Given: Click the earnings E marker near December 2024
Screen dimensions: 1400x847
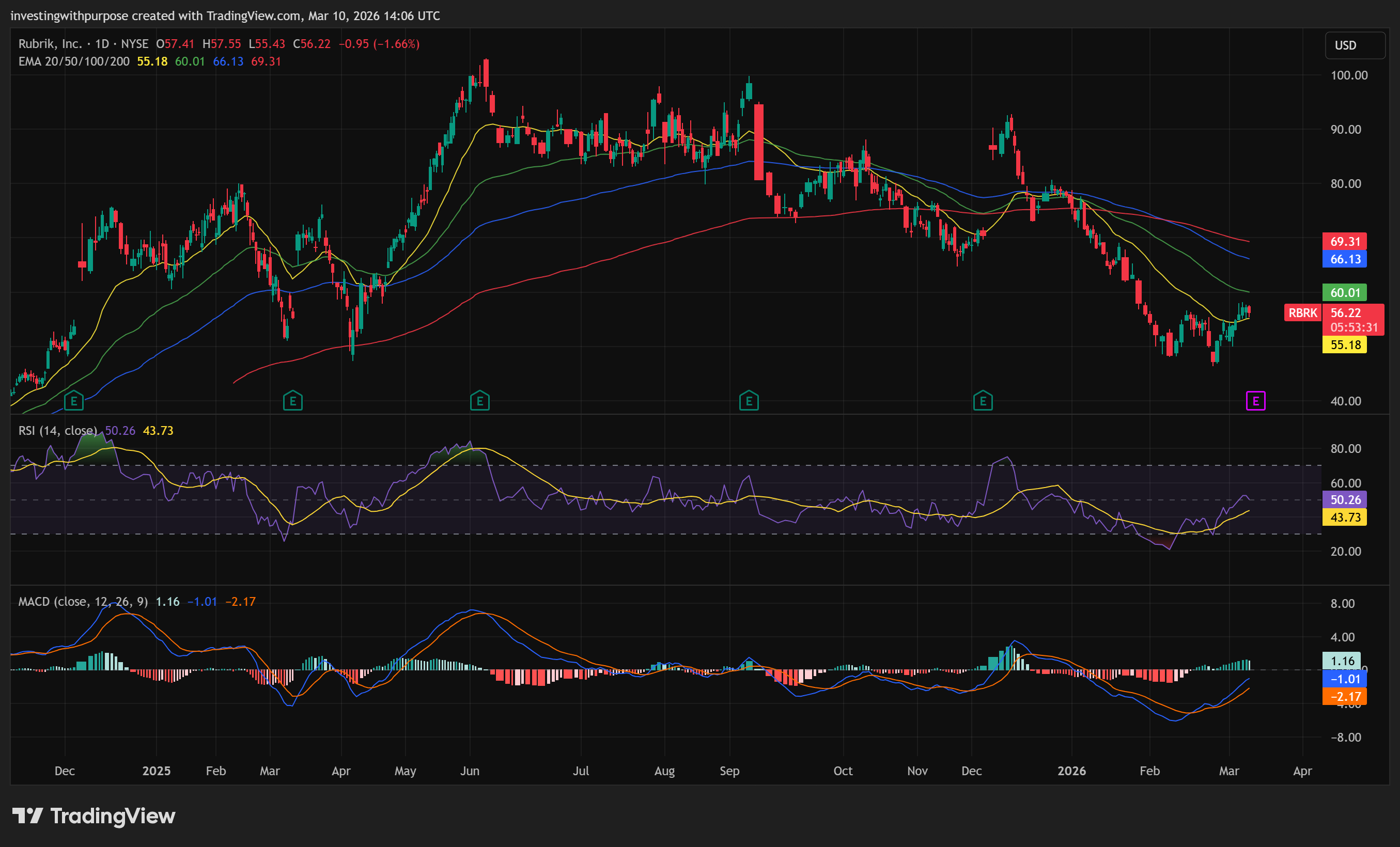Looking at the screenshot, I should 74,401.
